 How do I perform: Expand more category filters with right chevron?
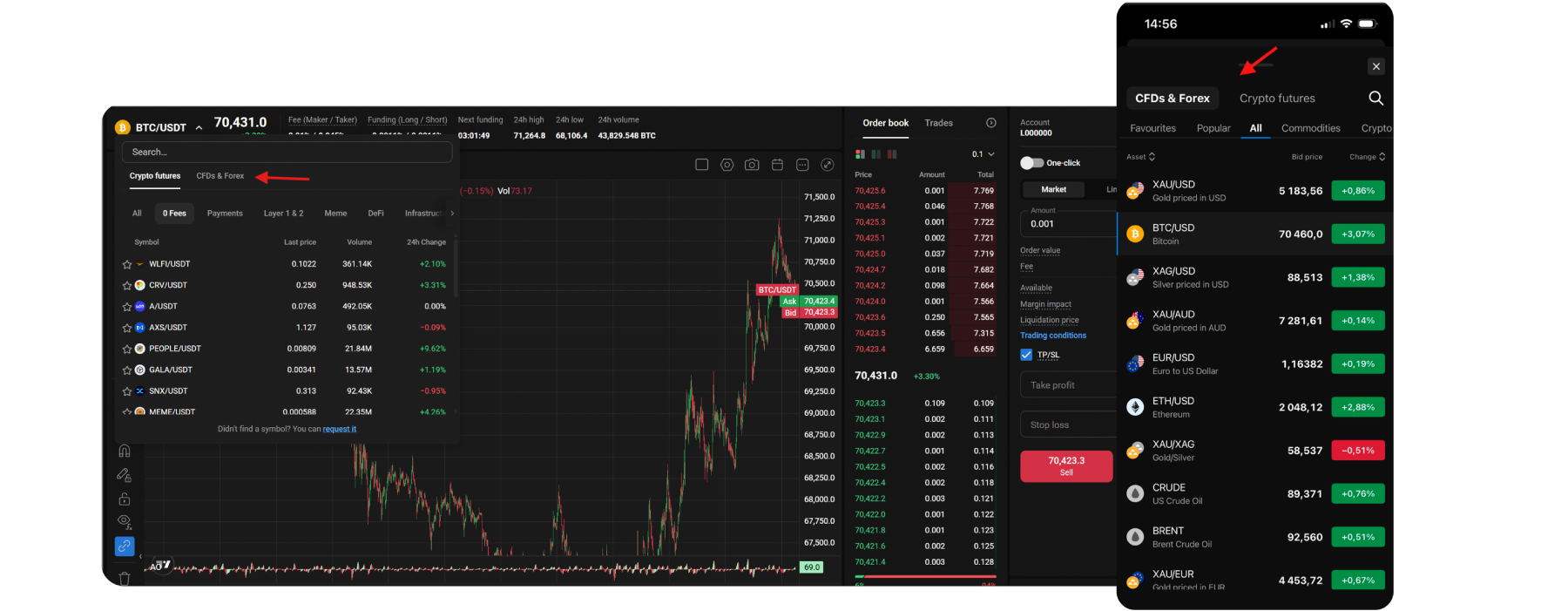(451, 213)
